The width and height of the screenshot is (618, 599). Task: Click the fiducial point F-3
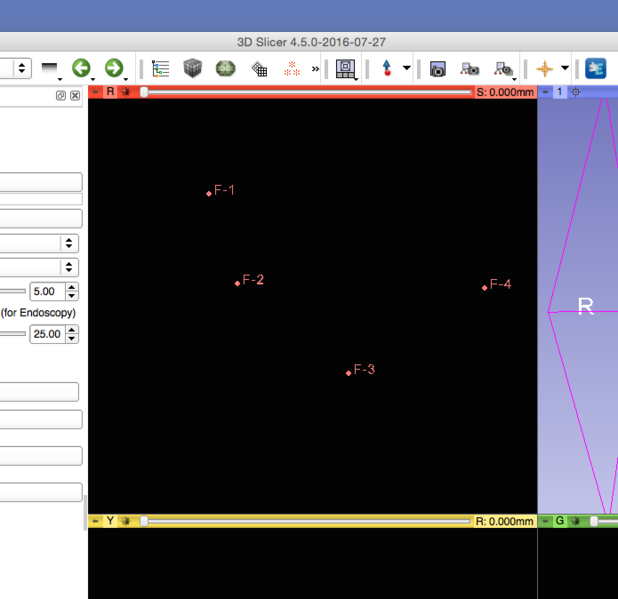349,372
